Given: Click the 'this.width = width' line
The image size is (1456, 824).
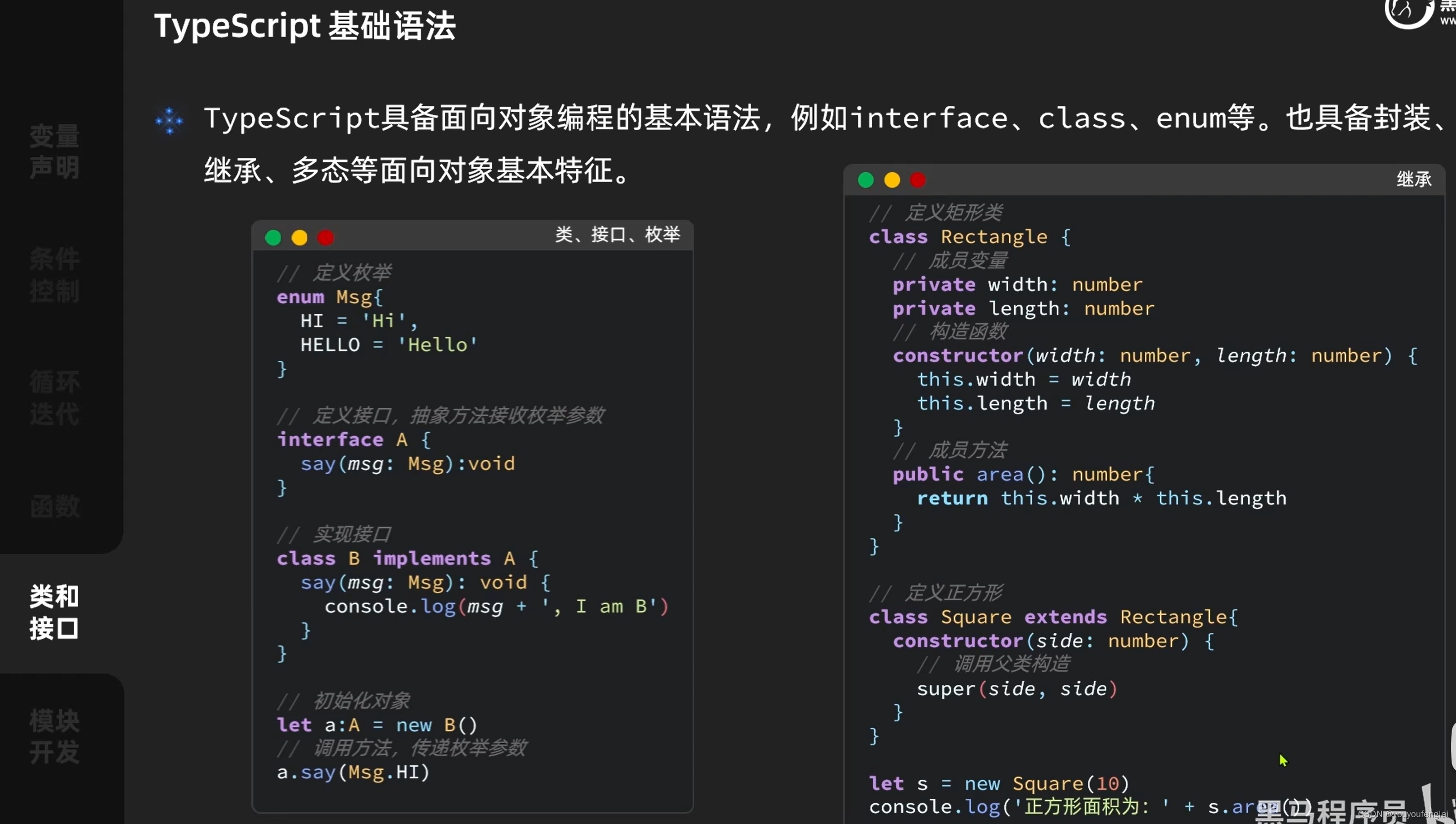Looking at the screenshot, I should (1024, 379).
